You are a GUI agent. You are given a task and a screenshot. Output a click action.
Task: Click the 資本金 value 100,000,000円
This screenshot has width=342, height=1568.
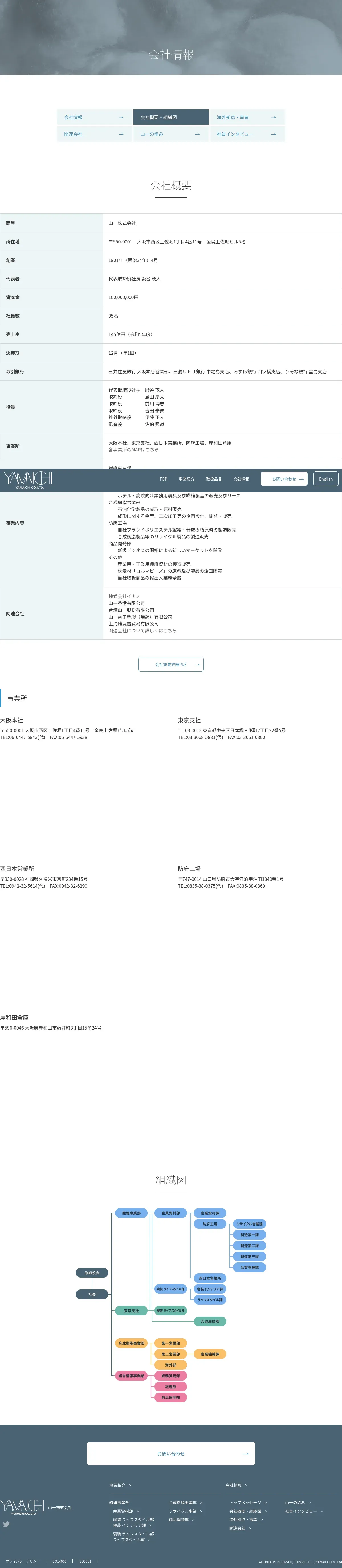(x=123, y=297)
